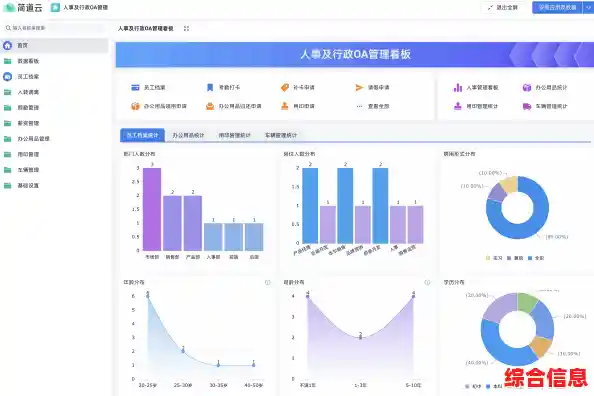Expand the 考勤管理 folder in sidebar
594x396 pixels.
coord(8,108)
